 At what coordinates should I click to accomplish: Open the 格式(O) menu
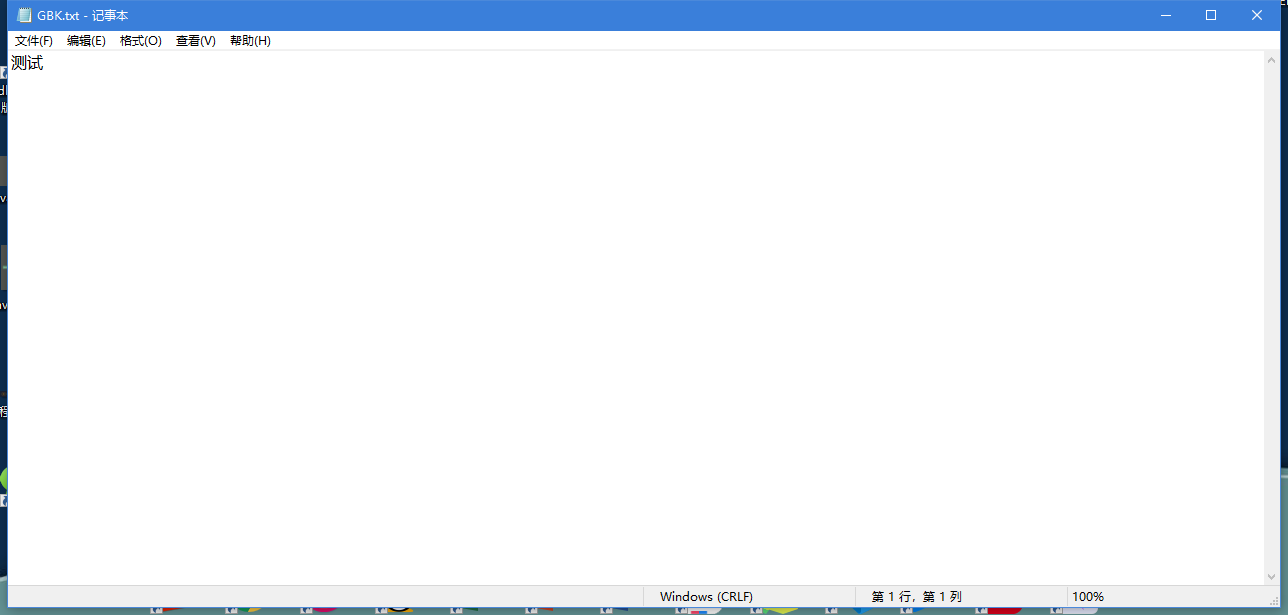click(x=140, y=41)
